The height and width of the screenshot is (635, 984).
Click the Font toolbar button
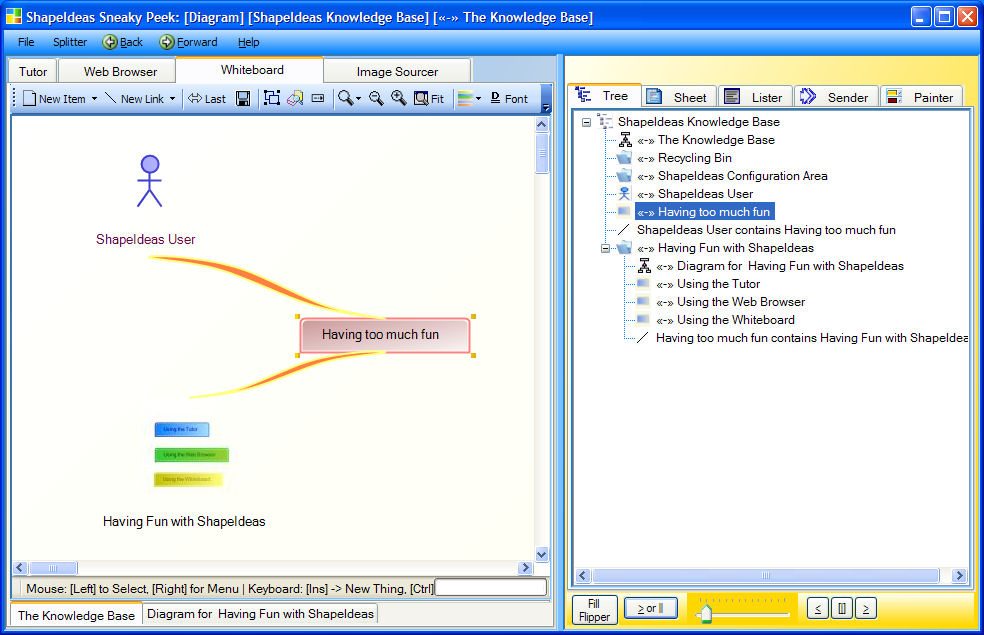click(x=509, y=99)
